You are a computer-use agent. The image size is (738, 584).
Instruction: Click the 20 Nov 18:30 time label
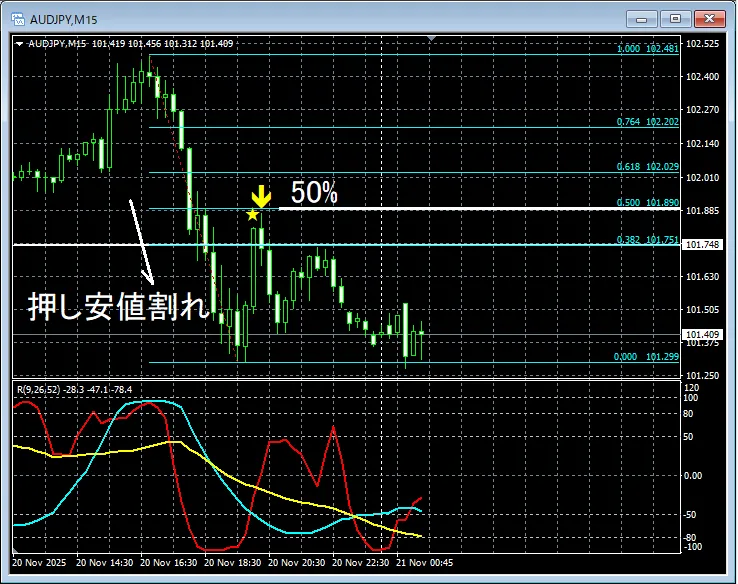pos(233,563)
